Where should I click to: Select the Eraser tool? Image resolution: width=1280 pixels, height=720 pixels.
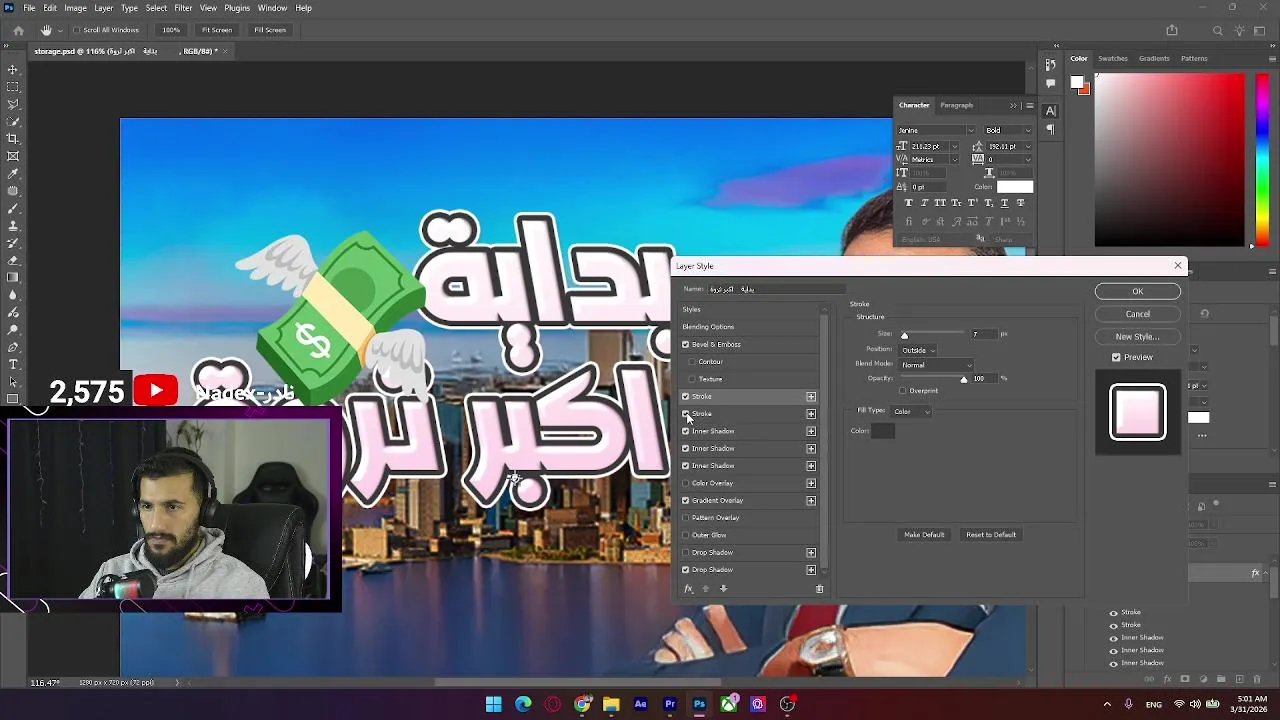(13, 260)
